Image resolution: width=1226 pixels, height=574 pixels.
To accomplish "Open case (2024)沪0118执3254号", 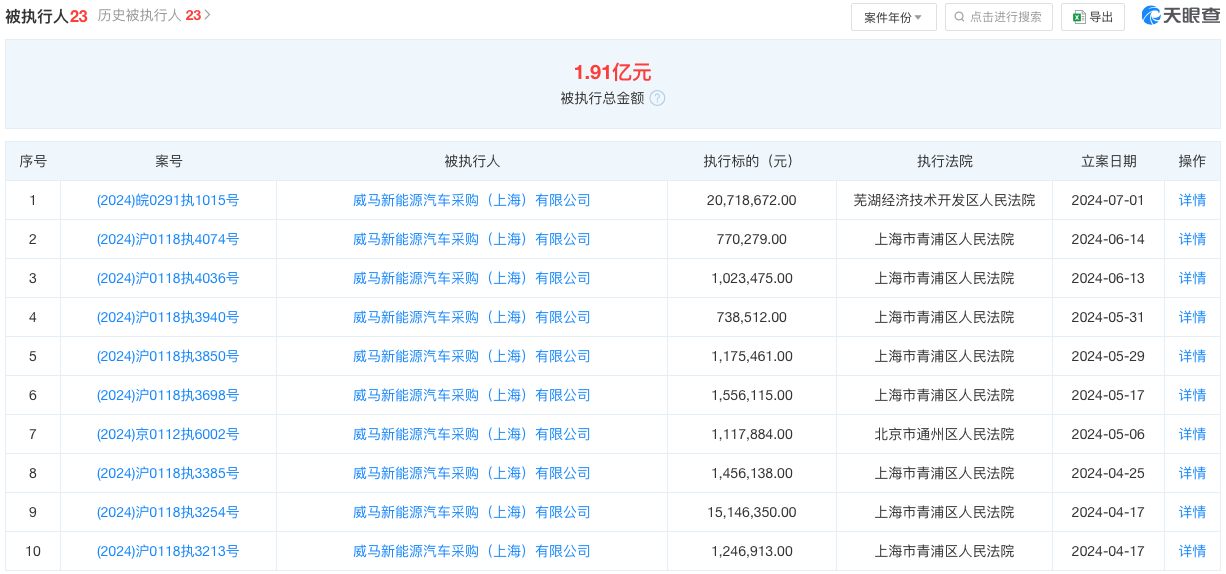I will tap(168, 512).
